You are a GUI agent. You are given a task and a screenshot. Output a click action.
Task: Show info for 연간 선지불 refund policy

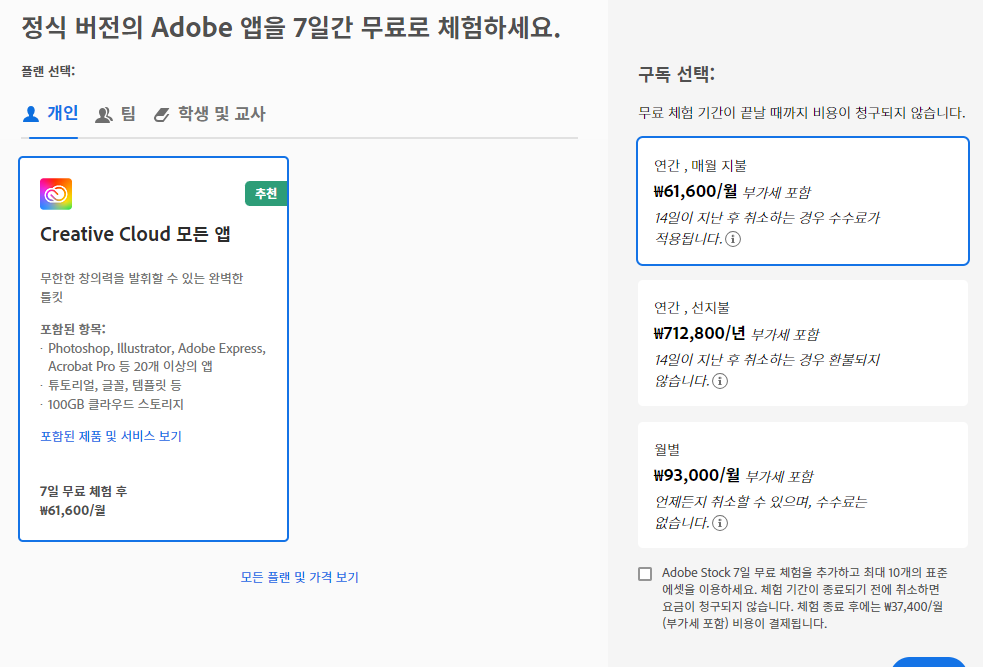point(720,381)
